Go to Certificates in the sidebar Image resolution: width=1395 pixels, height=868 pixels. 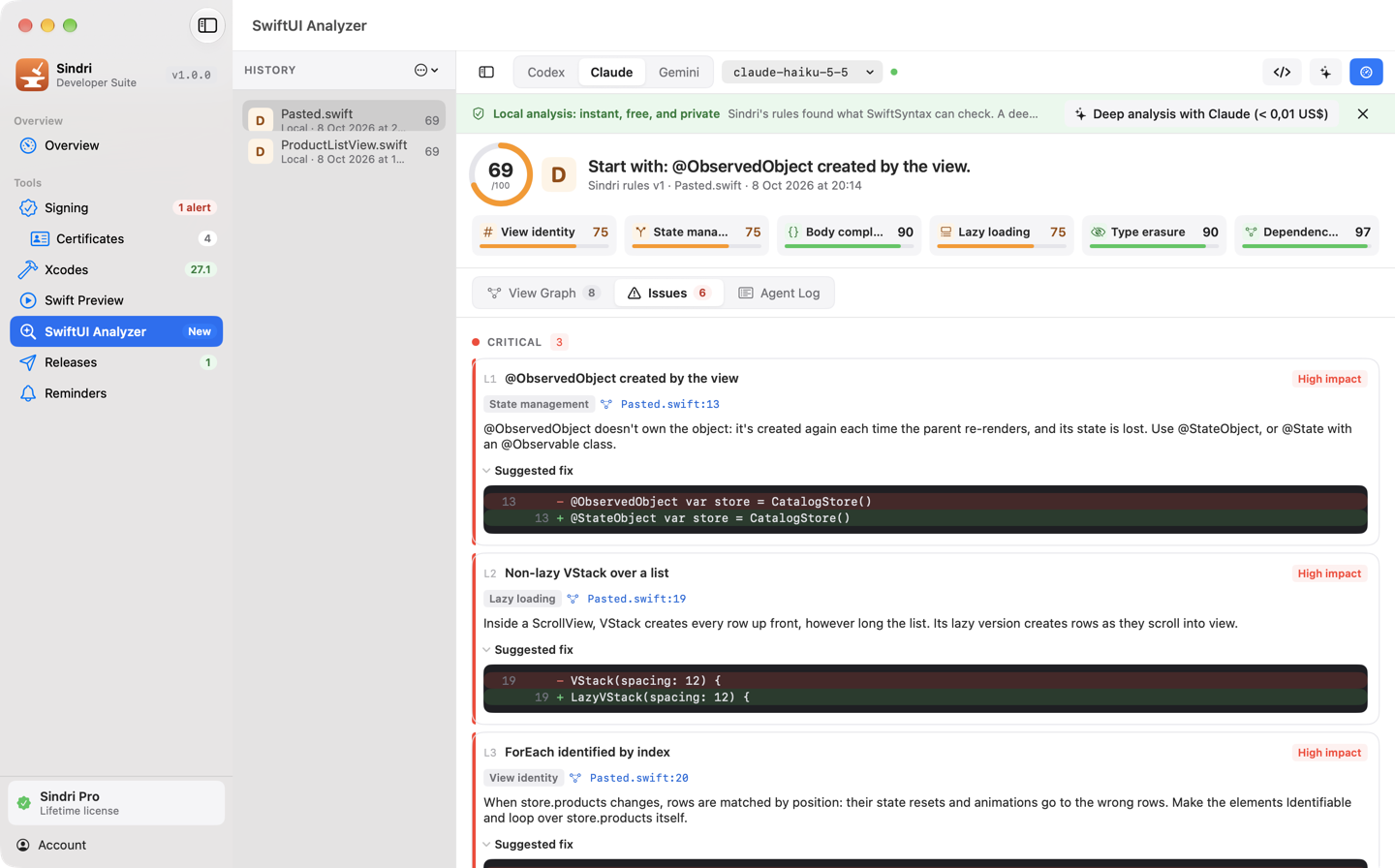coord(116,238)
